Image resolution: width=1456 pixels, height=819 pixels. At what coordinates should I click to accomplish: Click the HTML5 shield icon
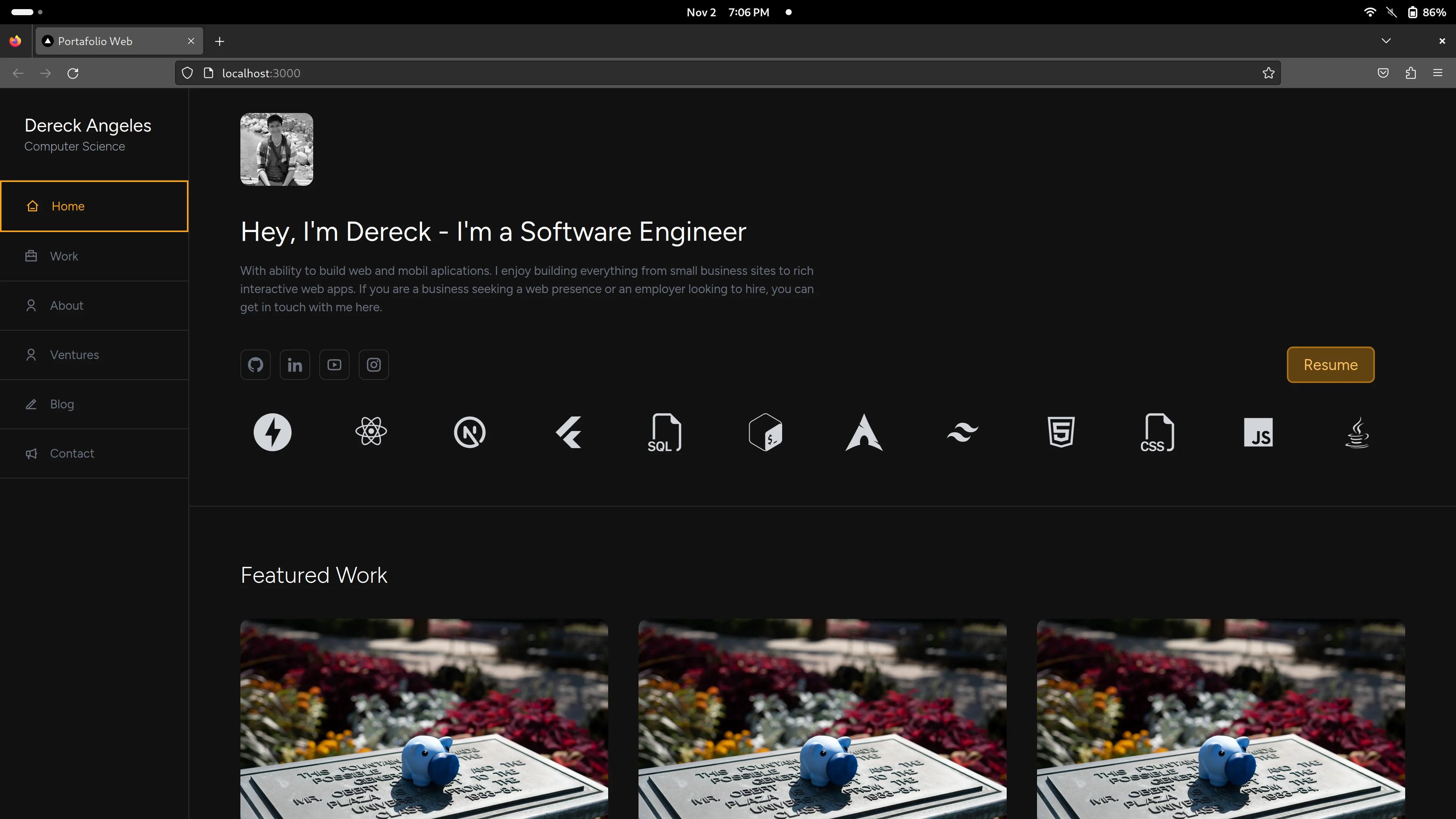click(x=1061, y=432)
